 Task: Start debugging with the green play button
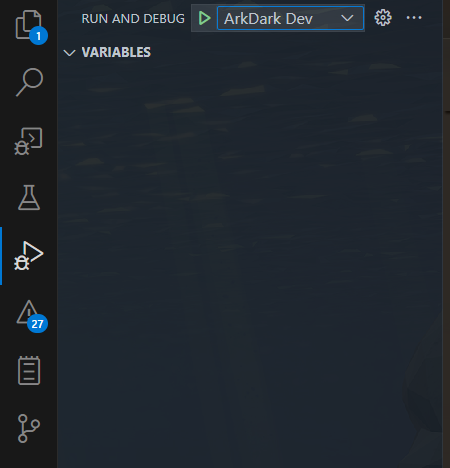tap(204, 18)
